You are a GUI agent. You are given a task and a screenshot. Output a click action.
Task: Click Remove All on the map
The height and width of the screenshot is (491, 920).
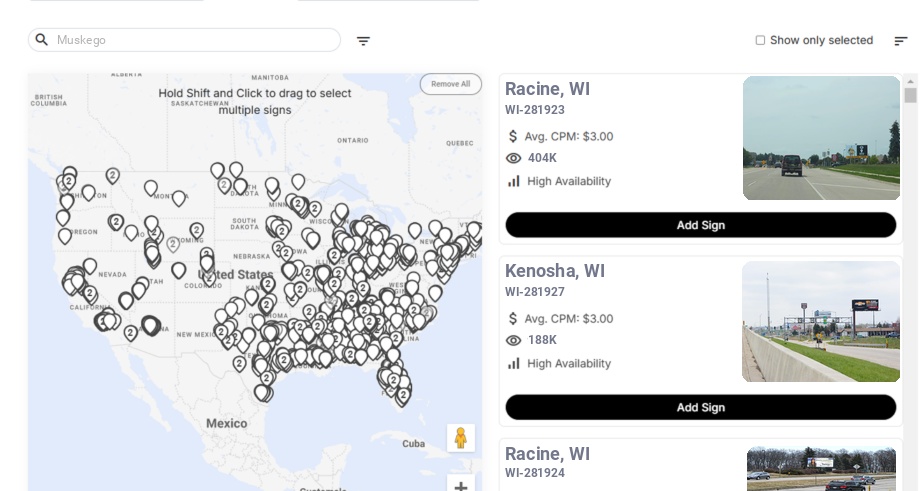(x=451, y=84)
